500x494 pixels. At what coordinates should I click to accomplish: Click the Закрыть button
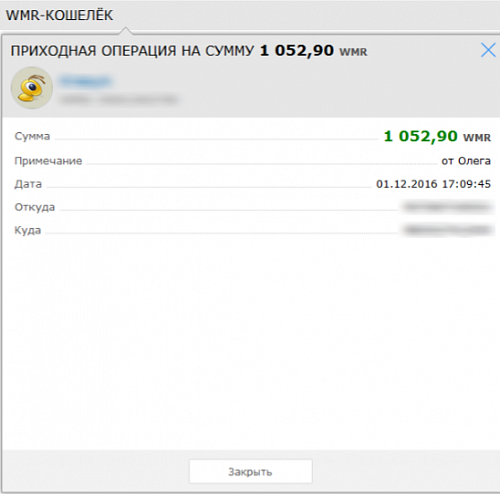(x=251, y=471)
